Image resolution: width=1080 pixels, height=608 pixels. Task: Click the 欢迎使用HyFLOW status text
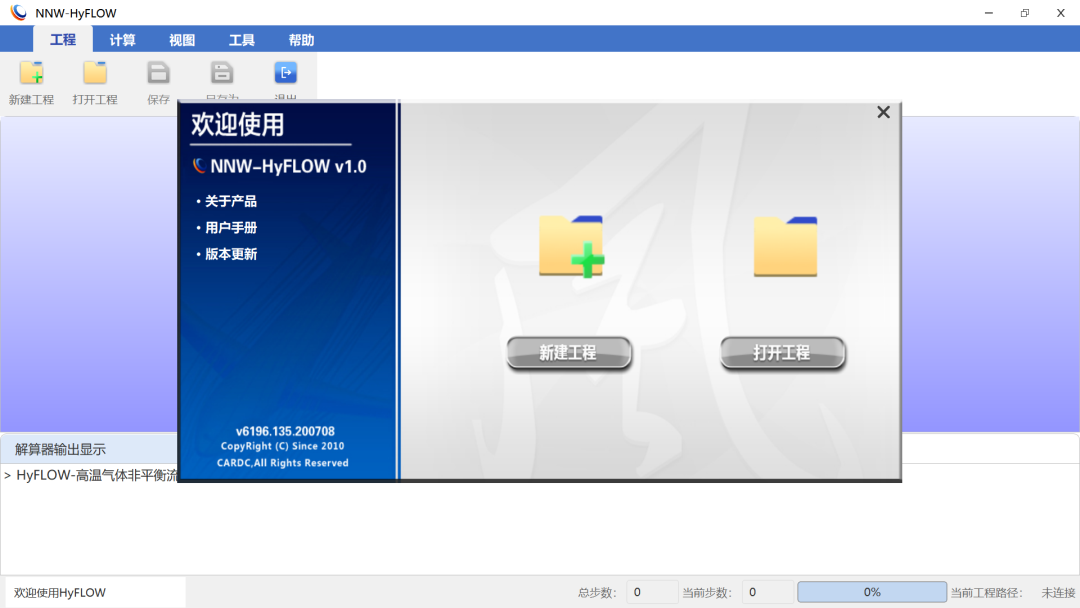coord(60,593)
